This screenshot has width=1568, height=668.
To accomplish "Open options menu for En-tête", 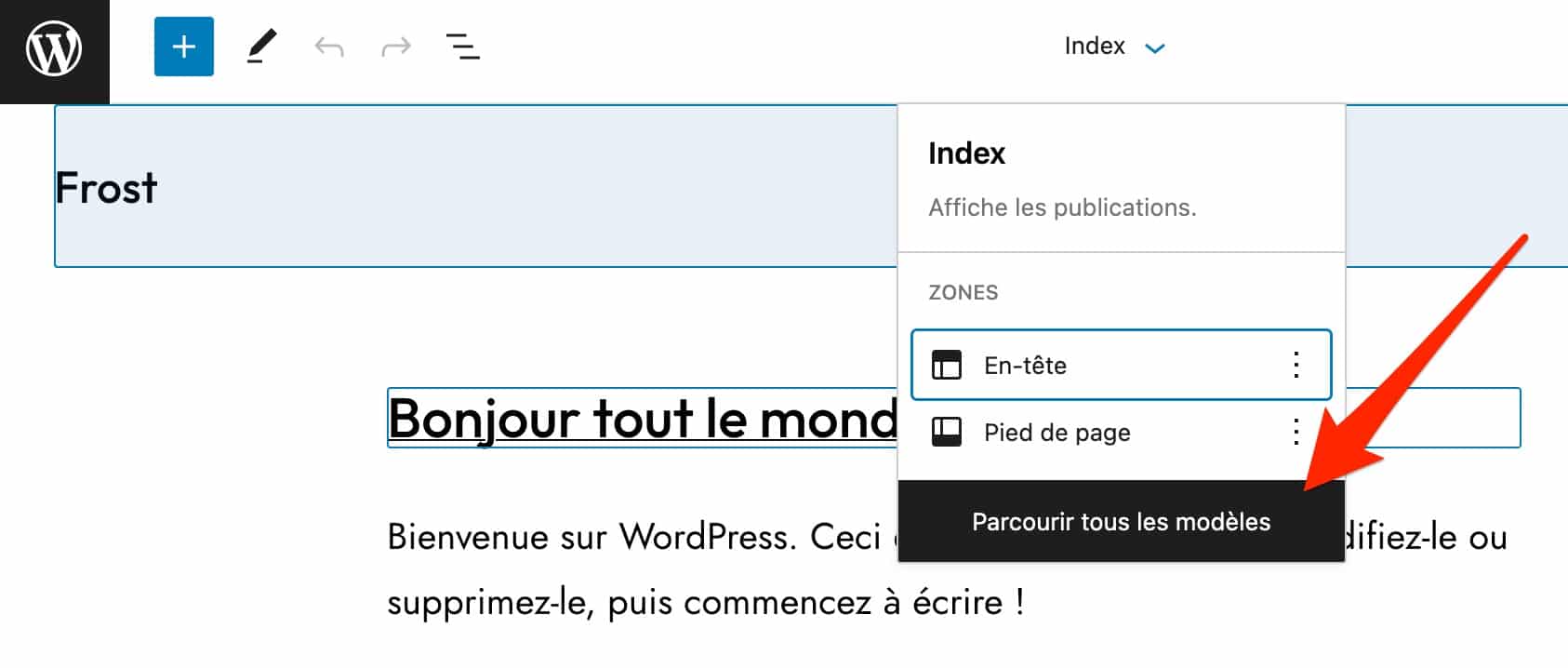I will click(1296, 365).
